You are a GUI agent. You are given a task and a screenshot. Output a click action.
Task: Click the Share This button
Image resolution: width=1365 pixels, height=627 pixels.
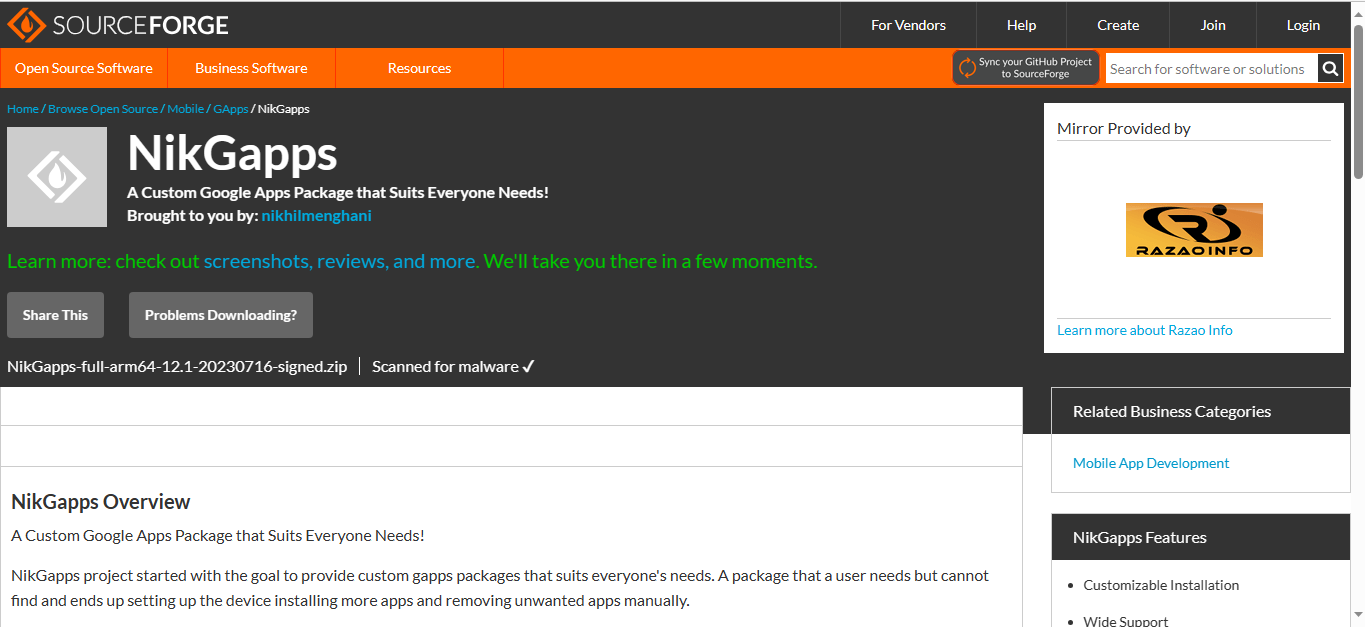[x=55, y=315]
